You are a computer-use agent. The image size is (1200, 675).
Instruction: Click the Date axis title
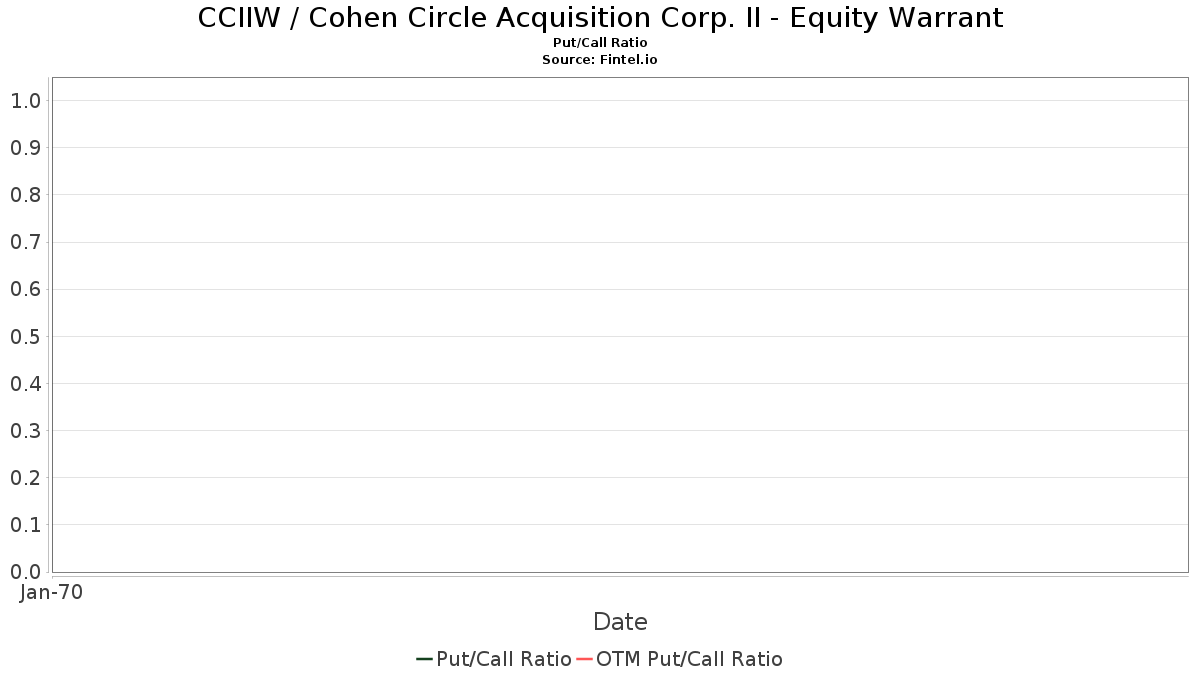pyautogui.click(x=620, y=622)
